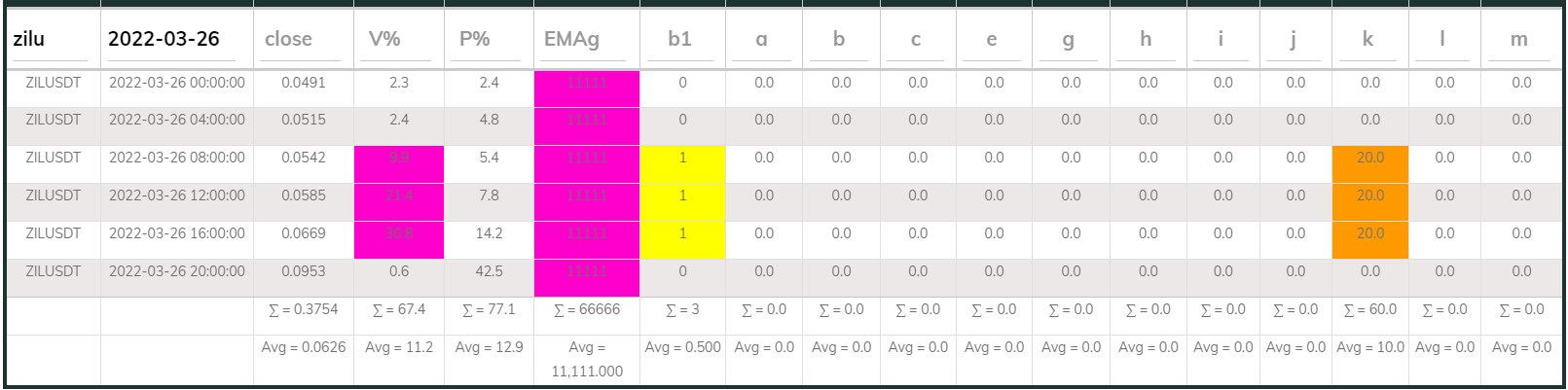Click the P% value 42.5

(x=489, y=272)
